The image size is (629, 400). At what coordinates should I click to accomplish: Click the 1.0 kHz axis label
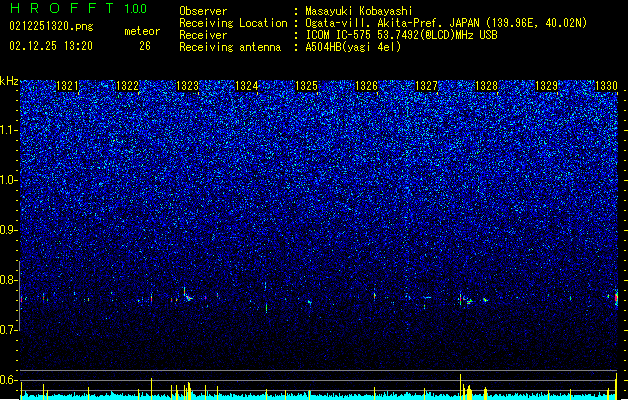[x=8, y=180]
